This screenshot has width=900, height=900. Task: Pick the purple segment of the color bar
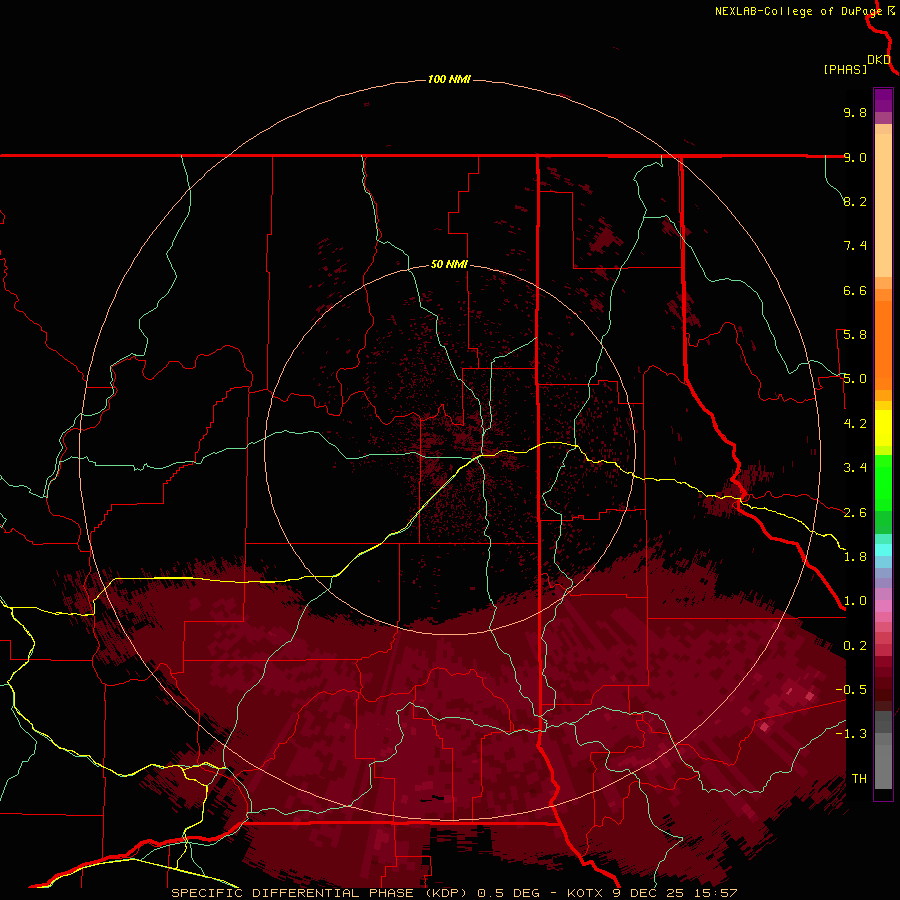883,100
